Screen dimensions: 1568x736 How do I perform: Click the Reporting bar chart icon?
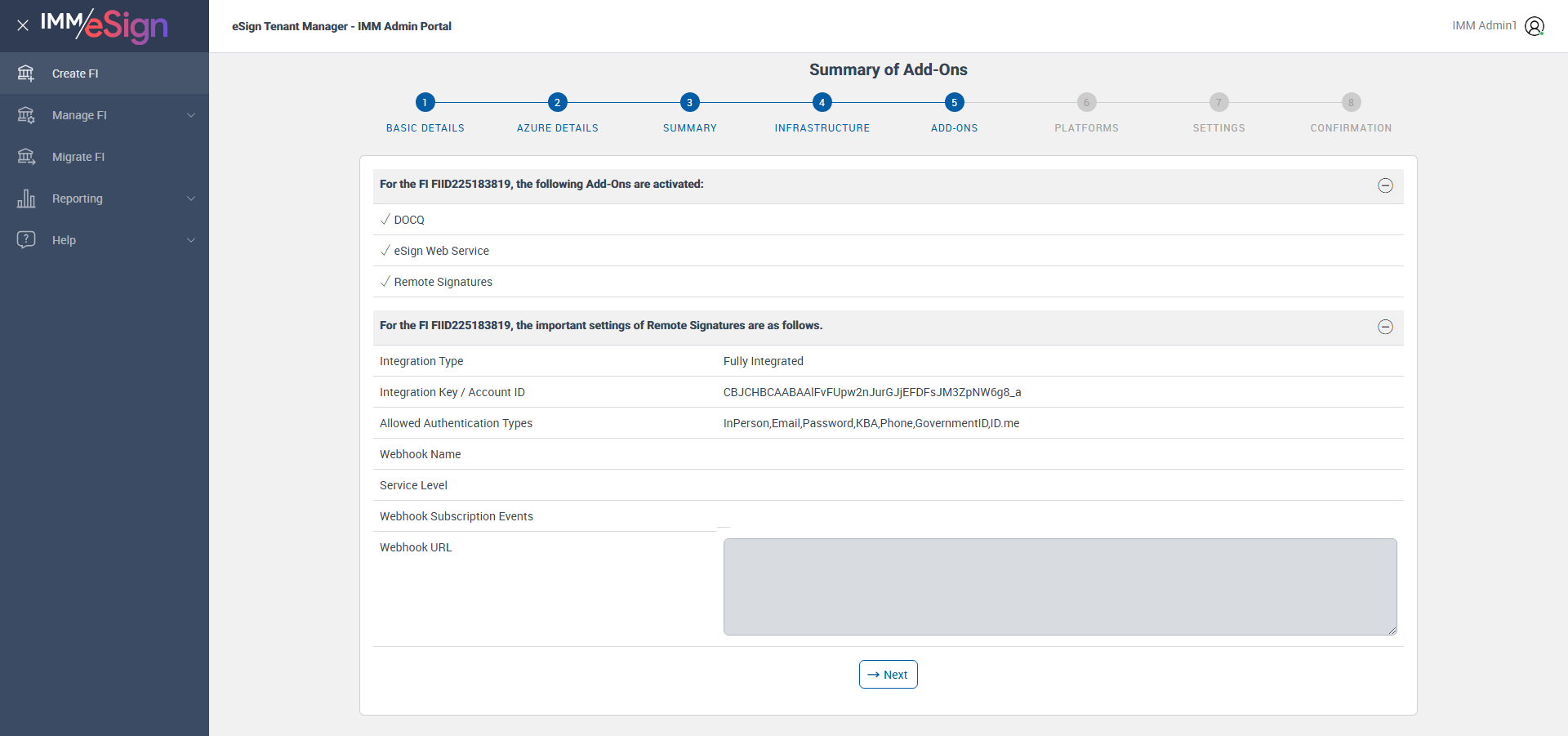(x=26, y=198)
